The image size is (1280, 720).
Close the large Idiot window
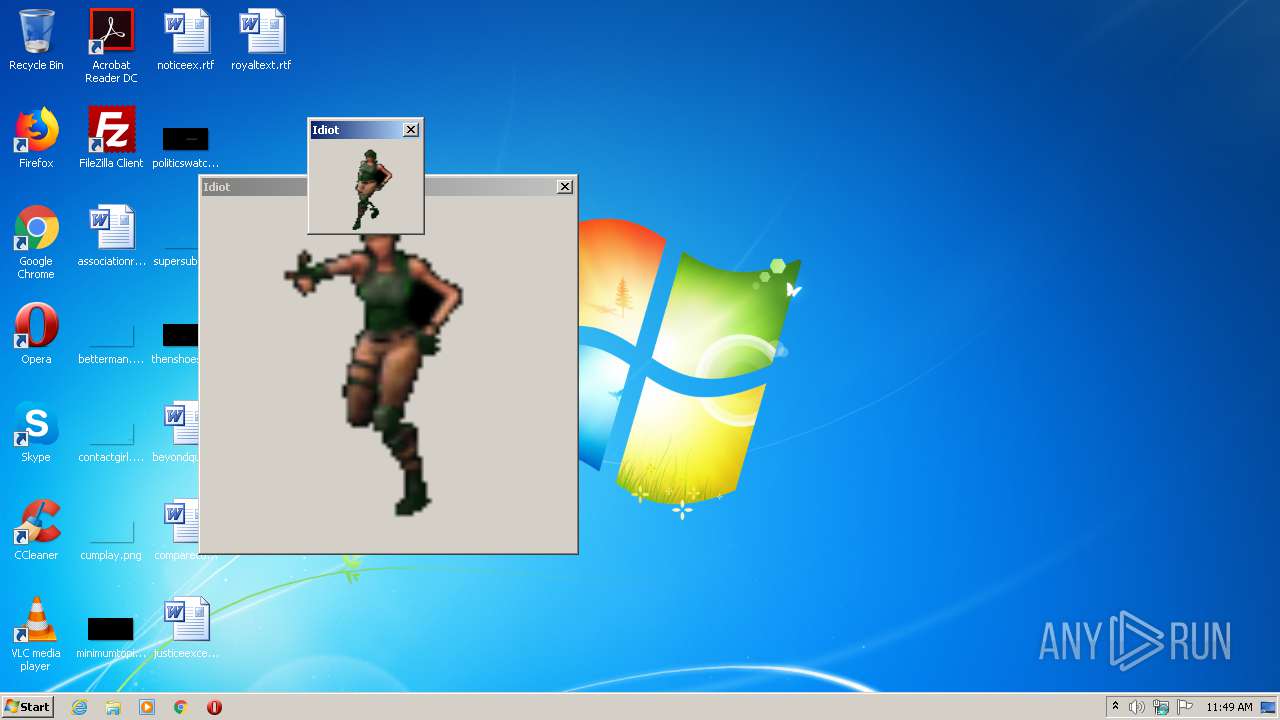(x=565, y=187)
